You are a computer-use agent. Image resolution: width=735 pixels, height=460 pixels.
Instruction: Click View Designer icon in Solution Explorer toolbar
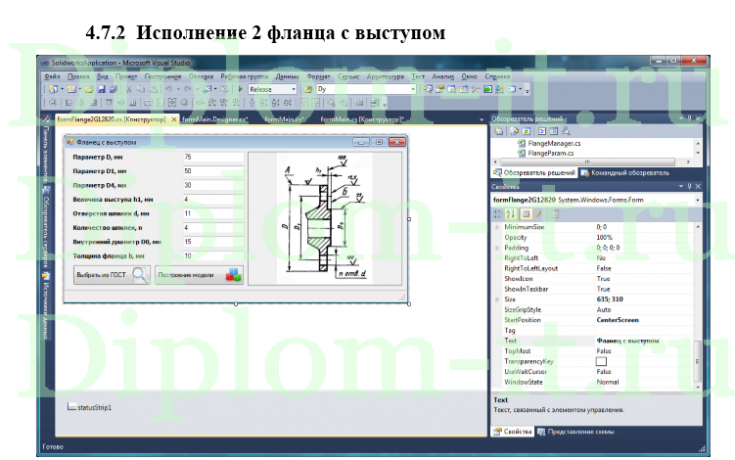coord(554,131)
